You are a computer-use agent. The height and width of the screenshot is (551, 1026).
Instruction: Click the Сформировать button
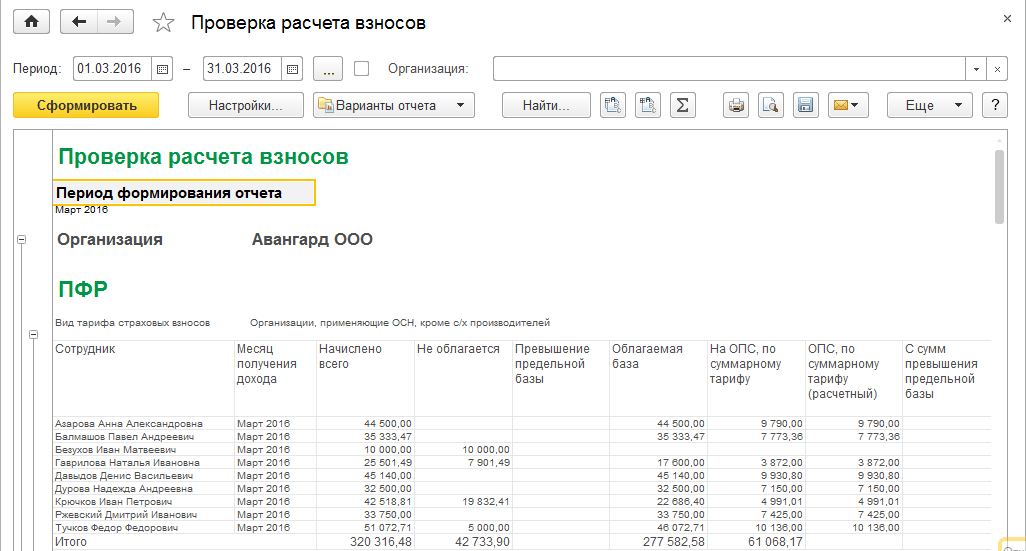pyautogui.click(x=86, y=105)
